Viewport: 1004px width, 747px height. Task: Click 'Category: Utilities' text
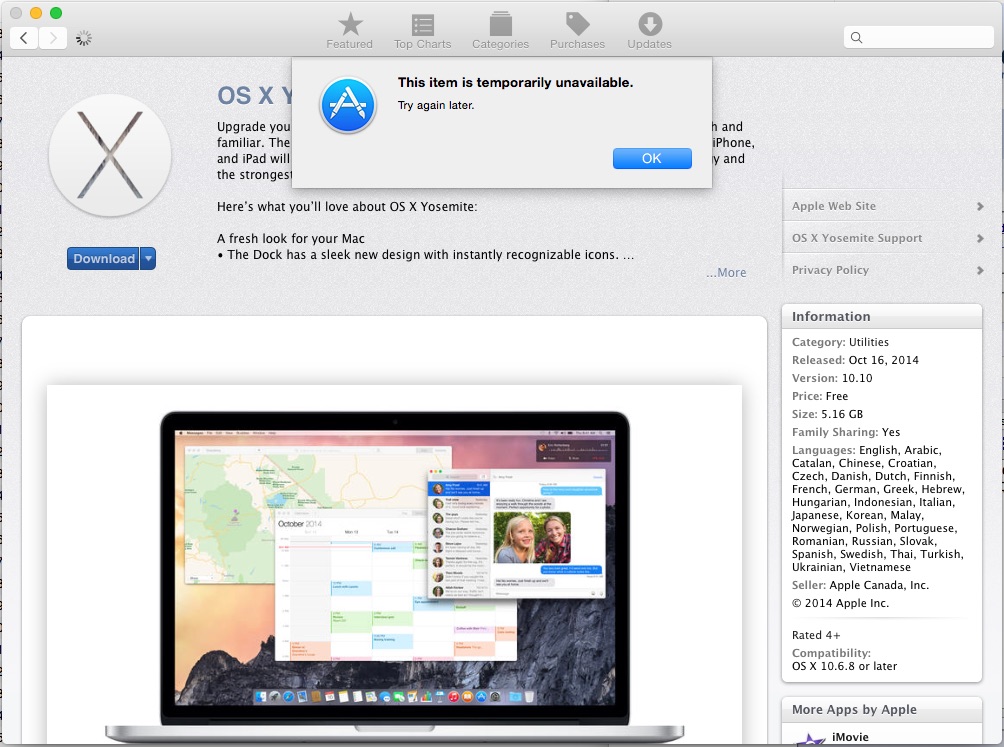[840, 342]
